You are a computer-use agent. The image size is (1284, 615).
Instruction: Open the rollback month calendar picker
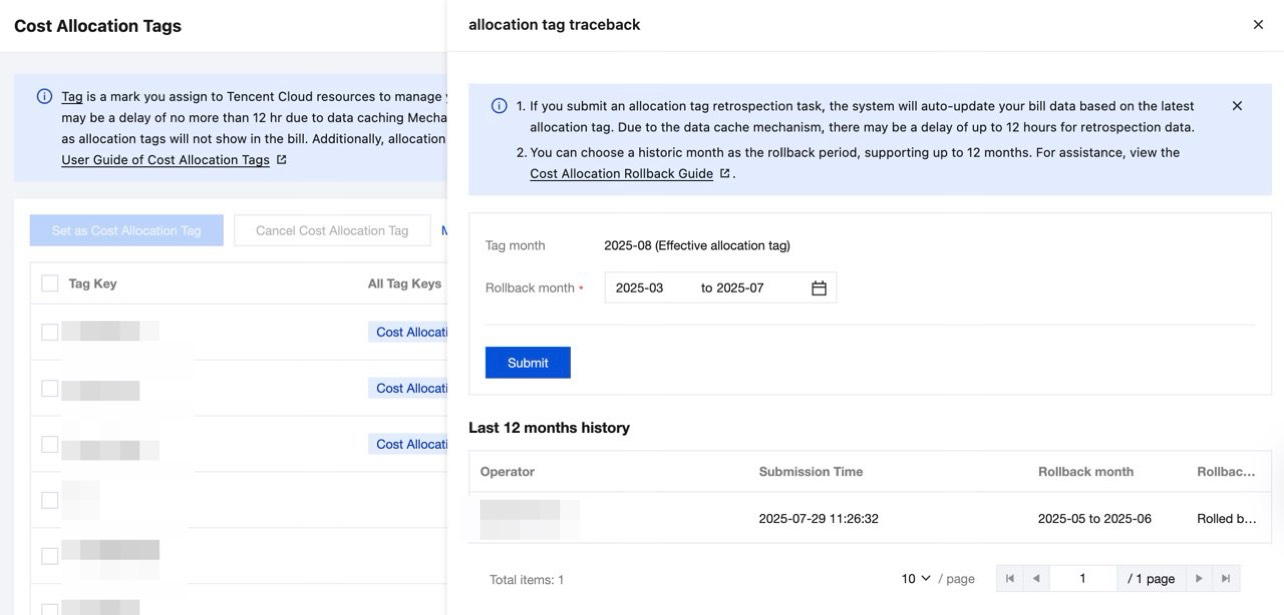[819, 288]
